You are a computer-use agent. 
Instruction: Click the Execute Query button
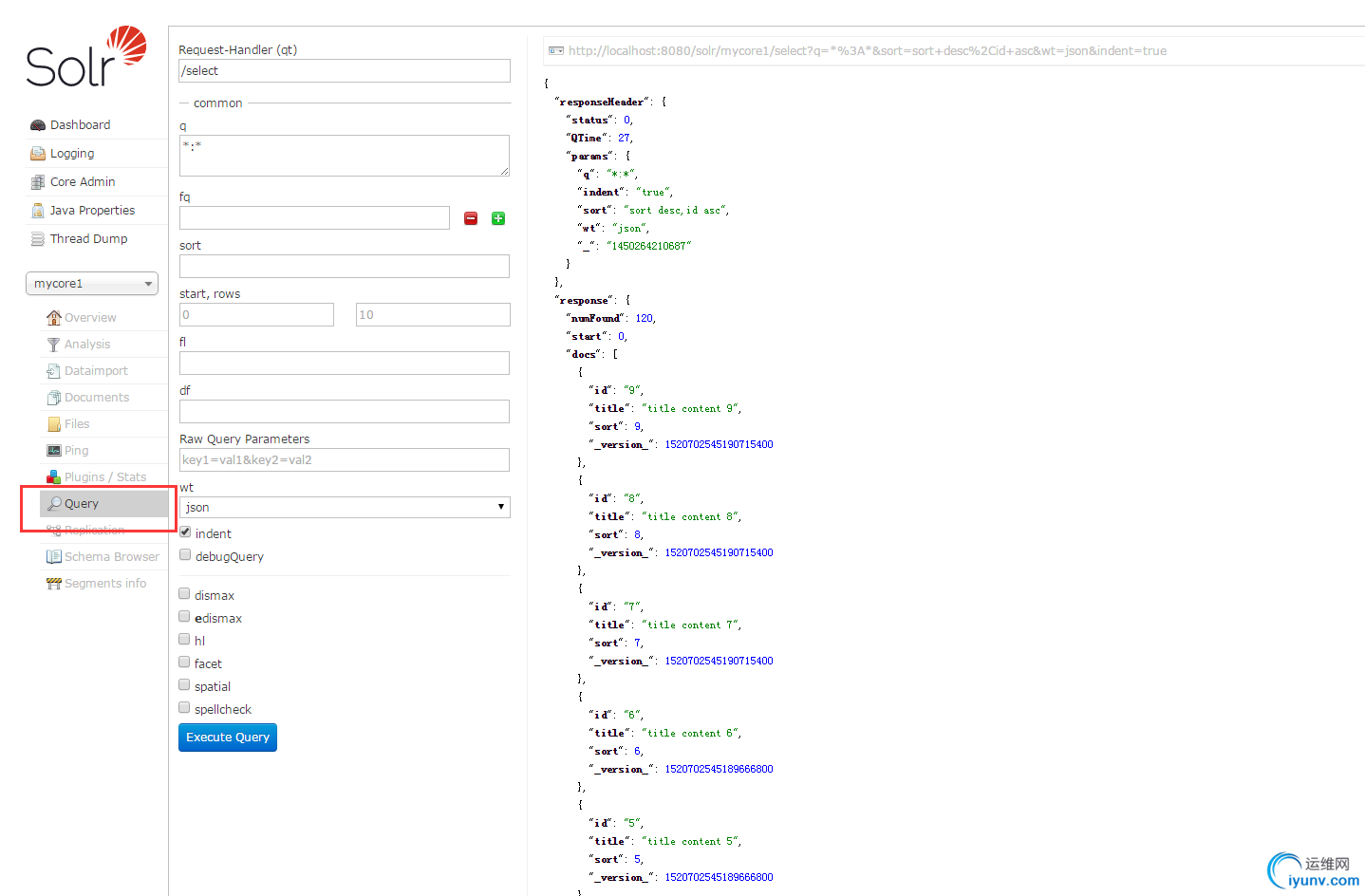click(x=228, y=737)
